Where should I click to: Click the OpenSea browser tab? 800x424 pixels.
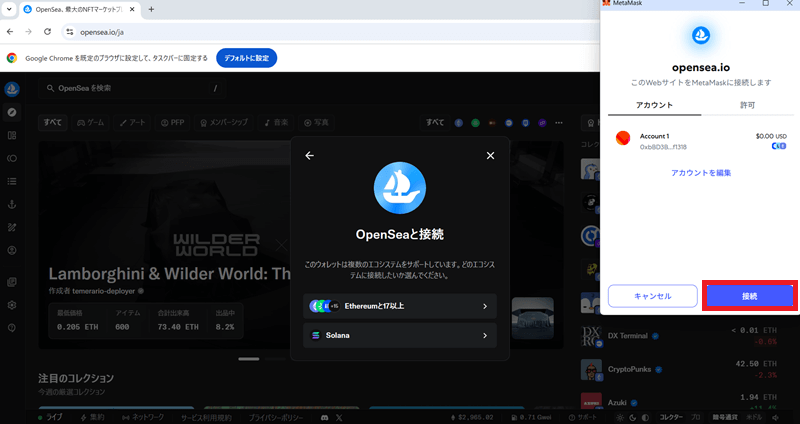(x=80, y=9)
